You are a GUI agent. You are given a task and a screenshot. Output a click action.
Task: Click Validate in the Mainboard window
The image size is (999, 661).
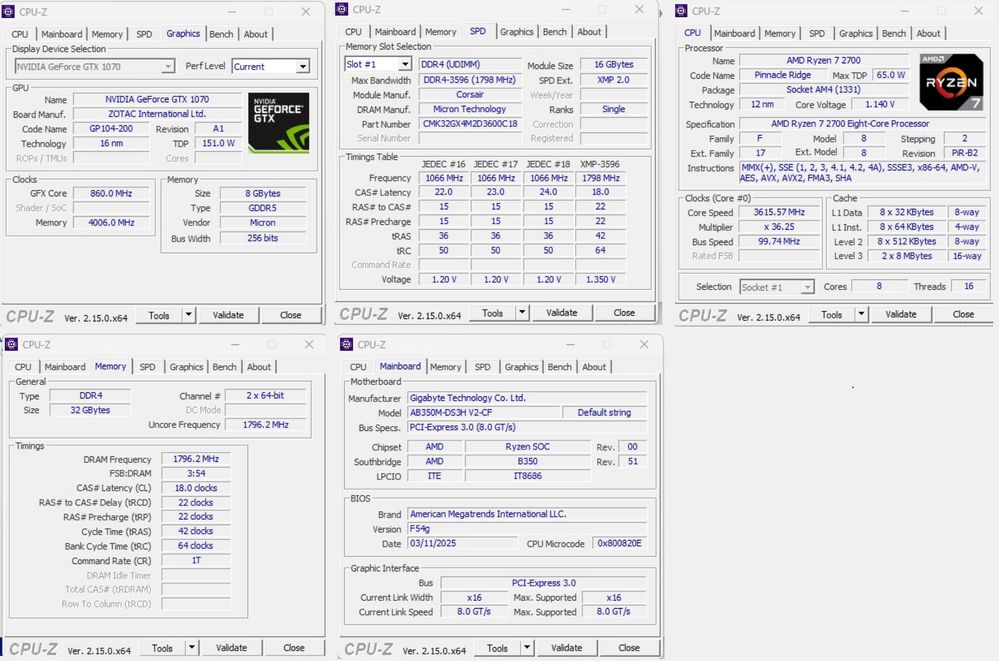[x=566, y=648]
